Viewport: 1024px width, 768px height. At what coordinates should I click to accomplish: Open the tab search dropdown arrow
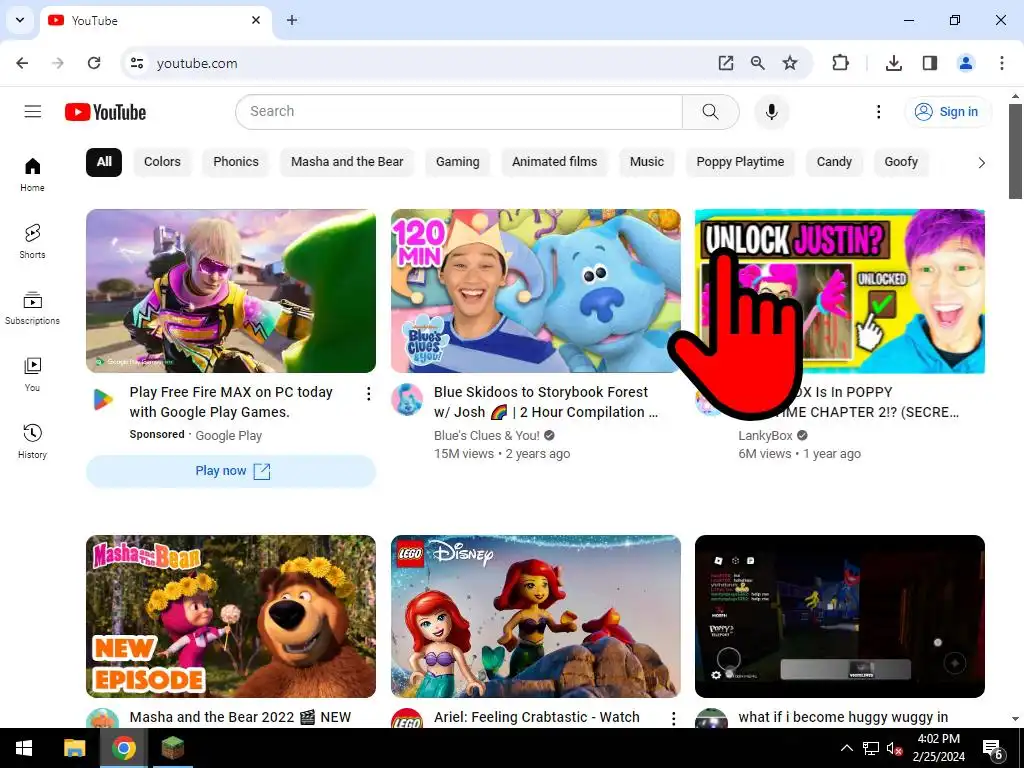20,20
